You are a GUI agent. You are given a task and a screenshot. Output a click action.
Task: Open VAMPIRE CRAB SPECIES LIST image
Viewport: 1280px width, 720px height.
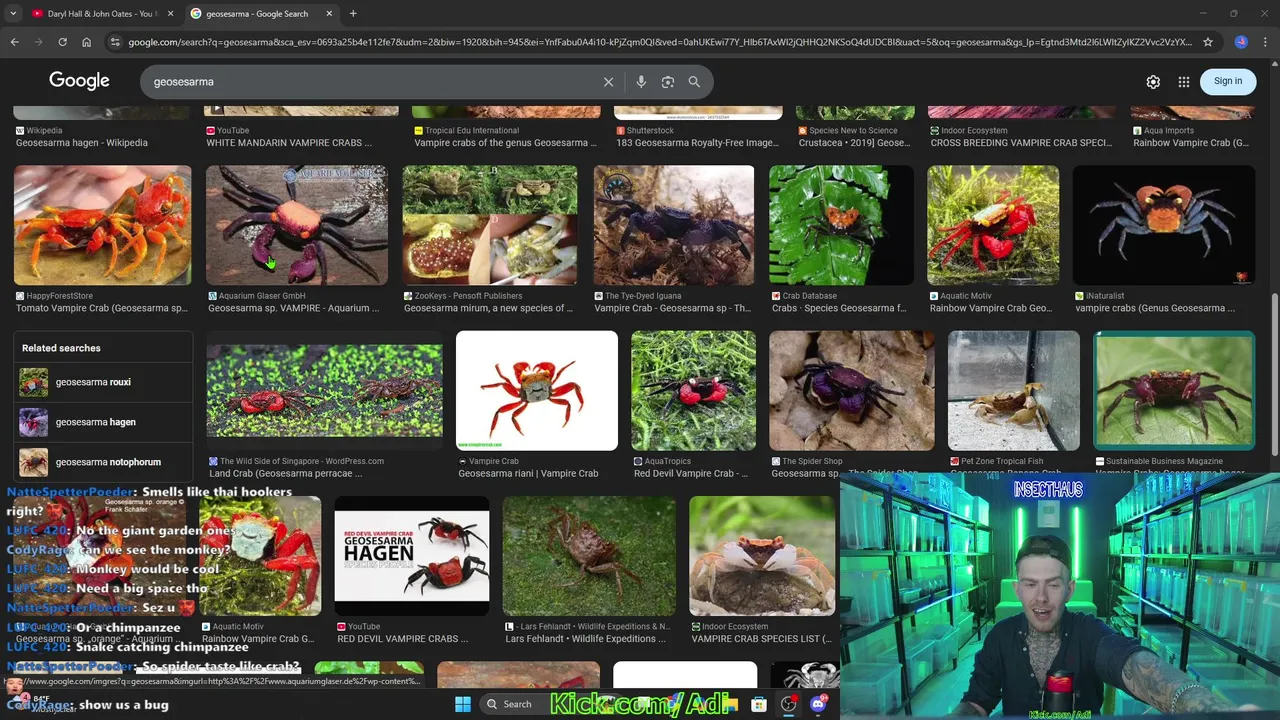point(762,556)
